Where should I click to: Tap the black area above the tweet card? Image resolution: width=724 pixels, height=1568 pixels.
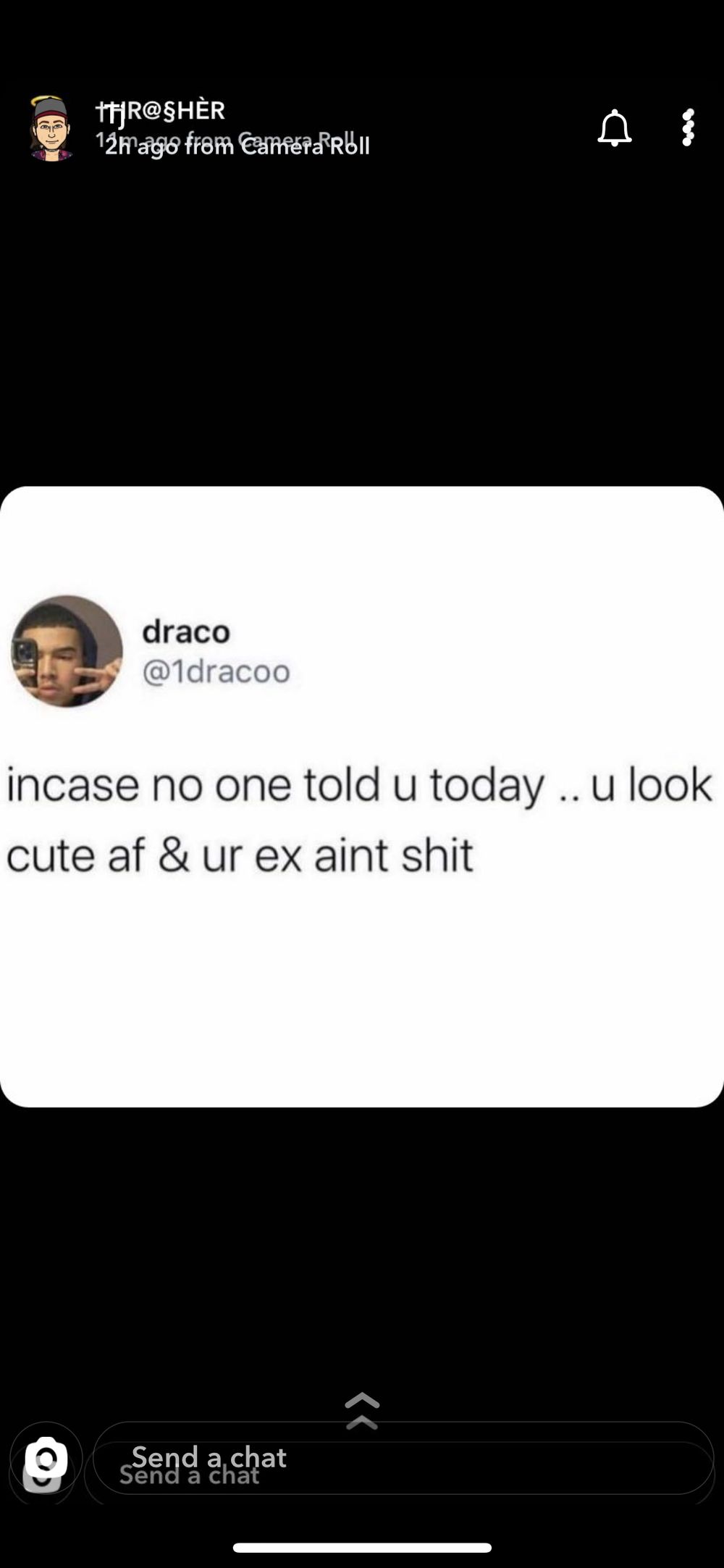click(x=362, y=326)
